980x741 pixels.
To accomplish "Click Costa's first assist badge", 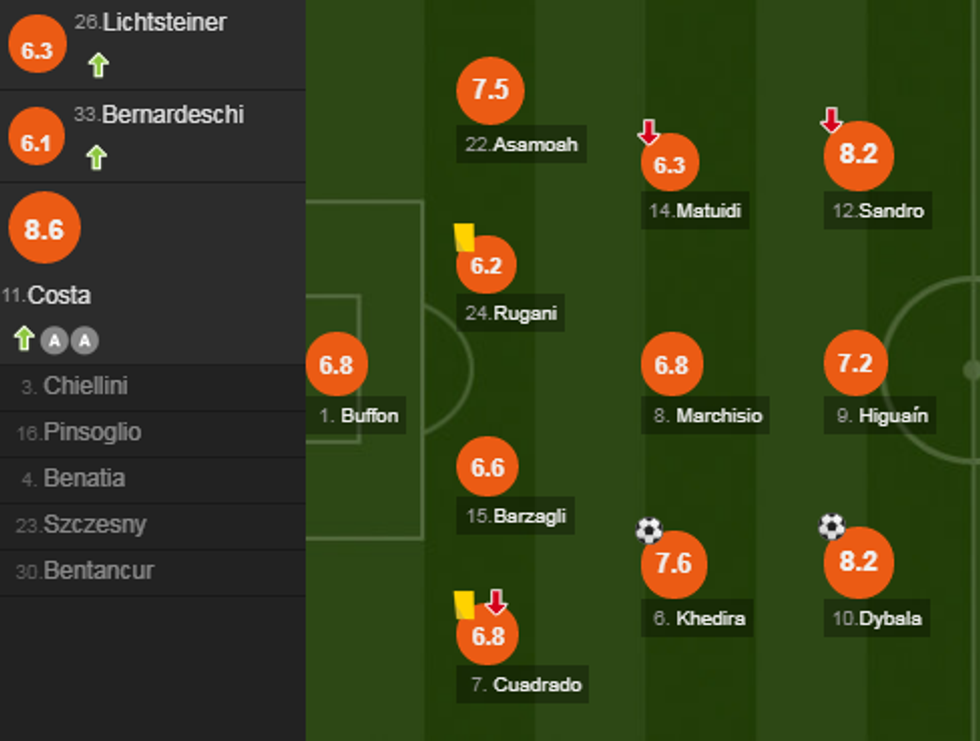I will pyautogui.click(x=54, y=341).
